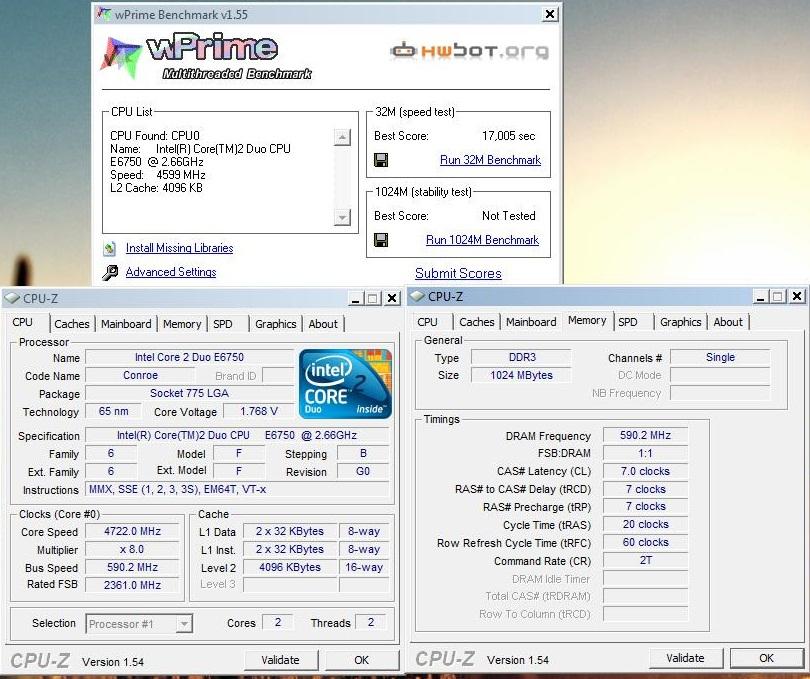Close the wPrime Benchmark window
810x679 pixels.
[x=550, y=14]
